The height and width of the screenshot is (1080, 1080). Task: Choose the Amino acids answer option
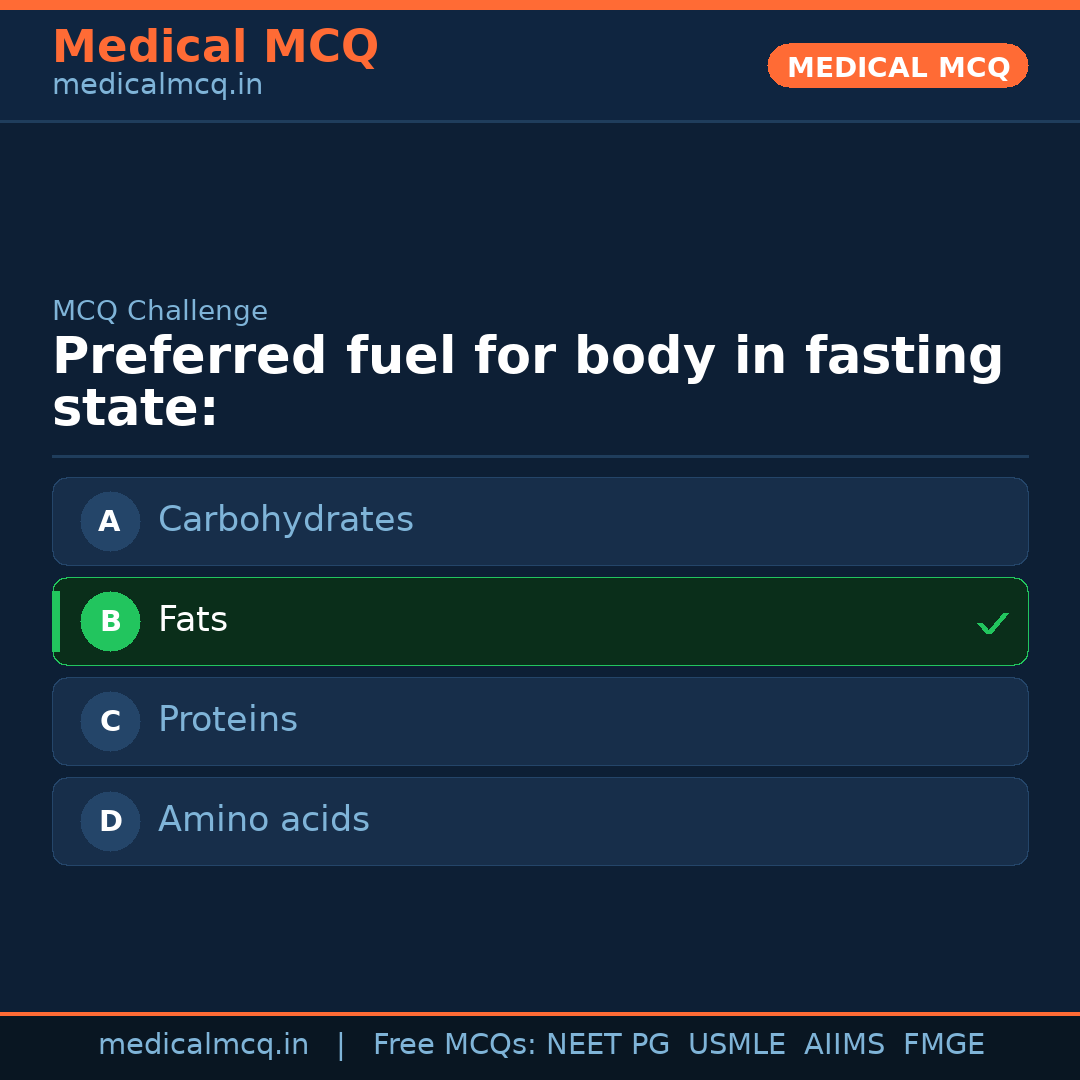540,821
